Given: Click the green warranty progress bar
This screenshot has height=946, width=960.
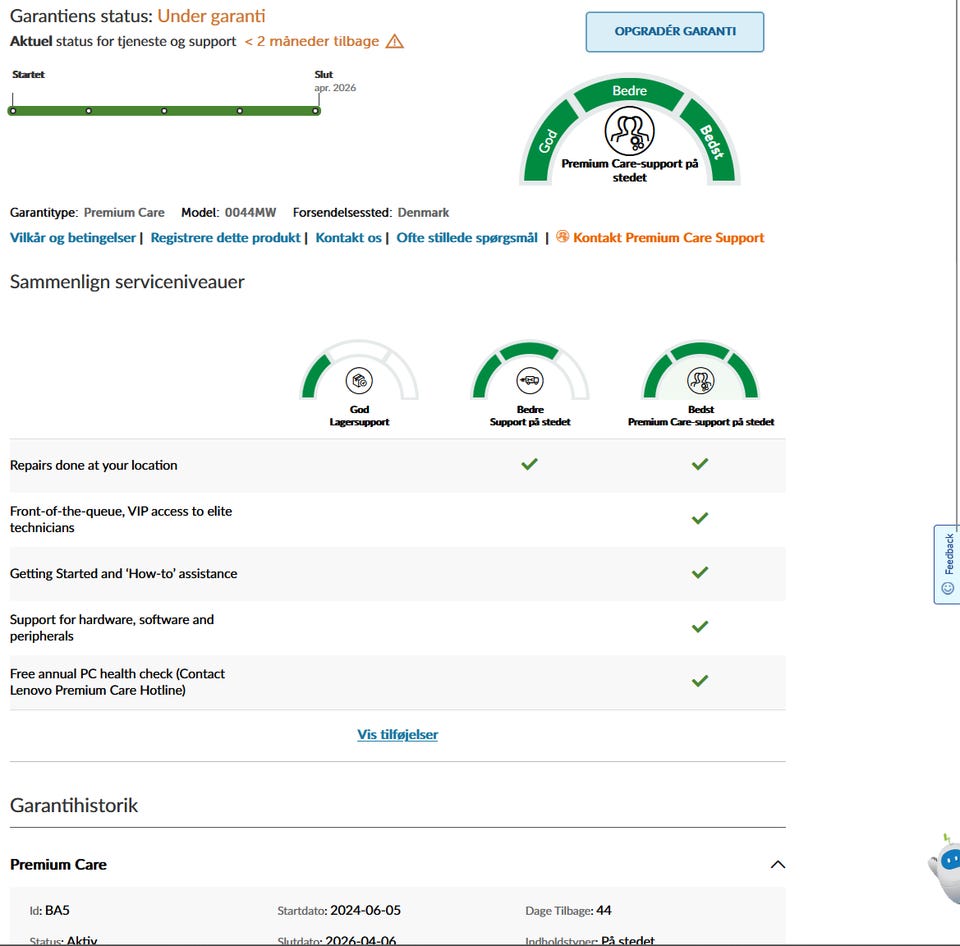Looking at the screenshot, I should coord(164,111).
